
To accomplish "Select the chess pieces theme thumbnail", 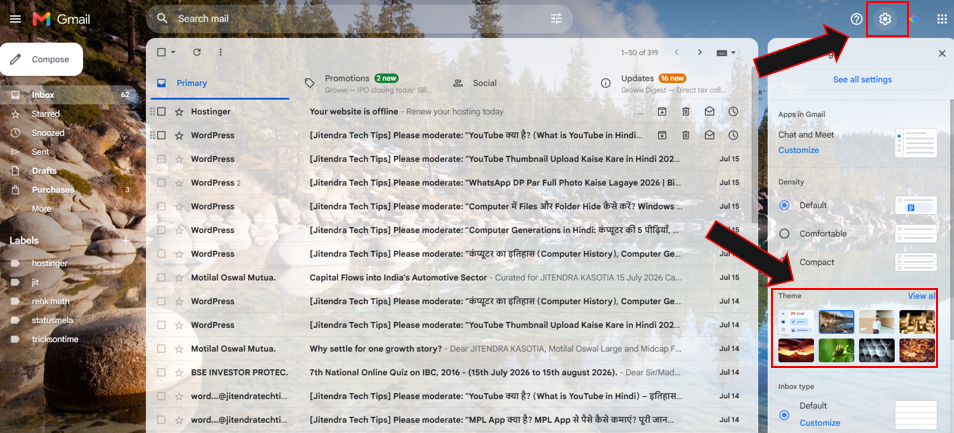I will pyautogui.click(x=917, y=322).
